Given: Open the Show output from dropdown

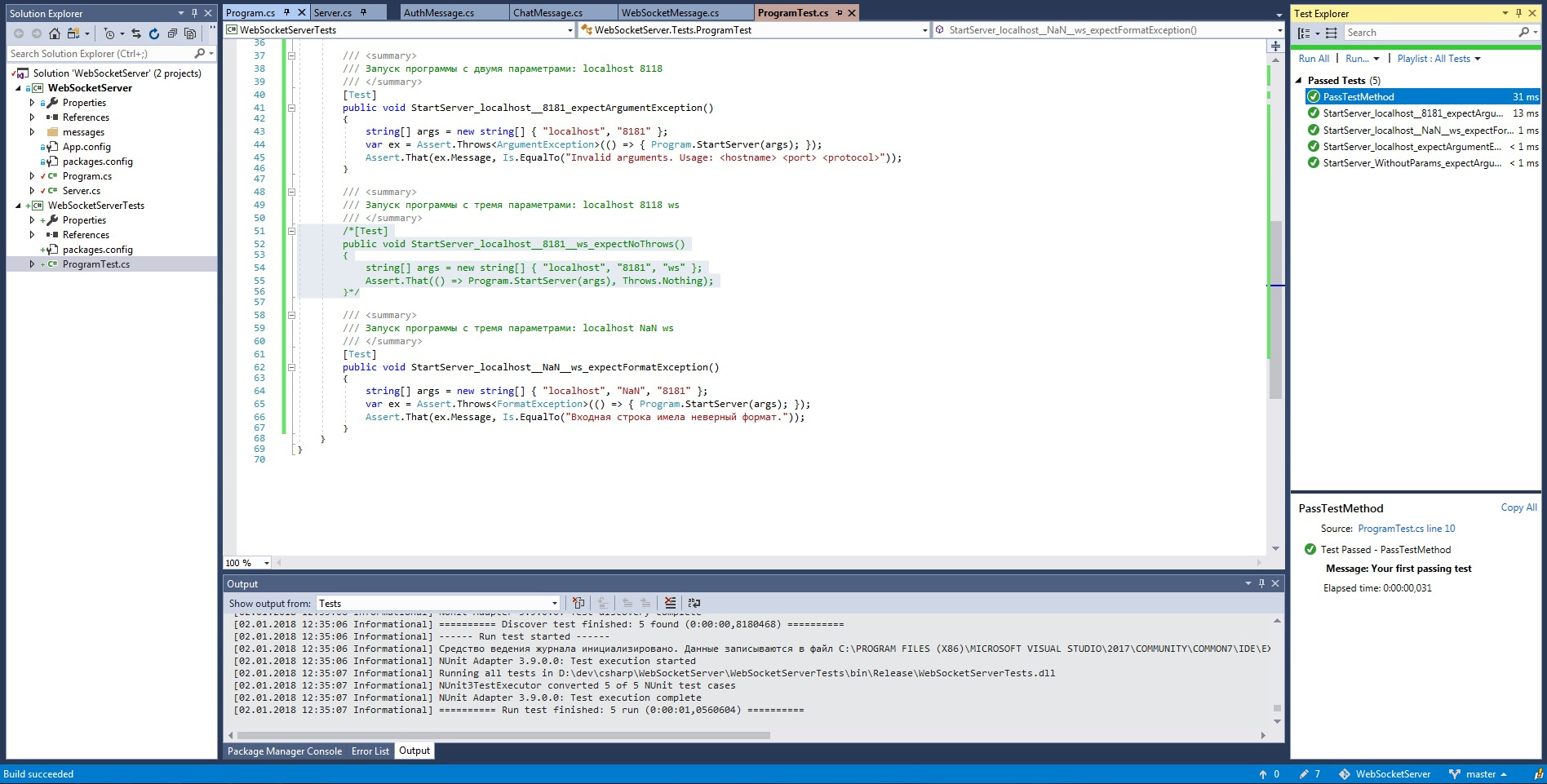Looking at the screenshot, I should 438,604.
